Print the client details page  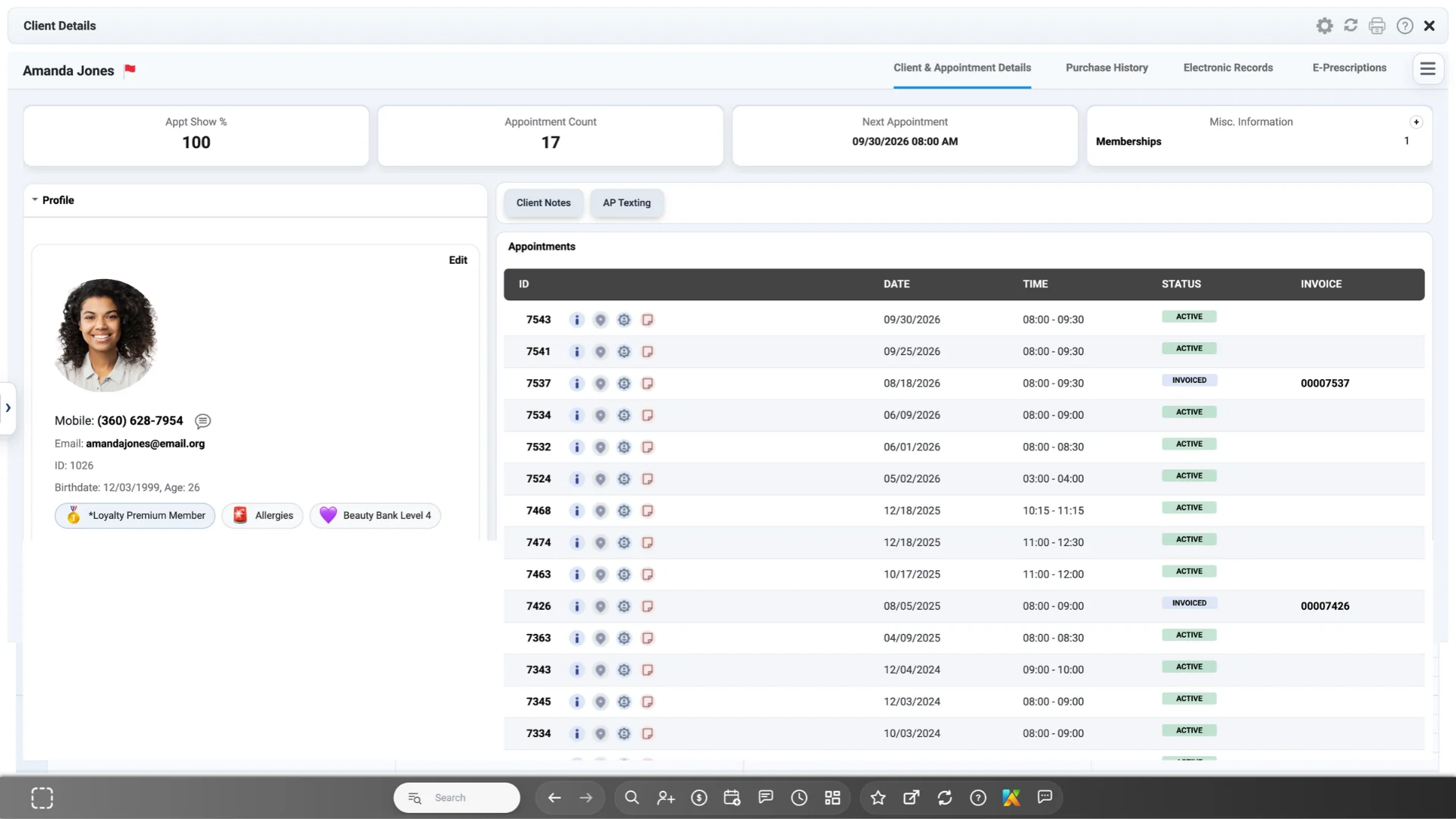1377,26
